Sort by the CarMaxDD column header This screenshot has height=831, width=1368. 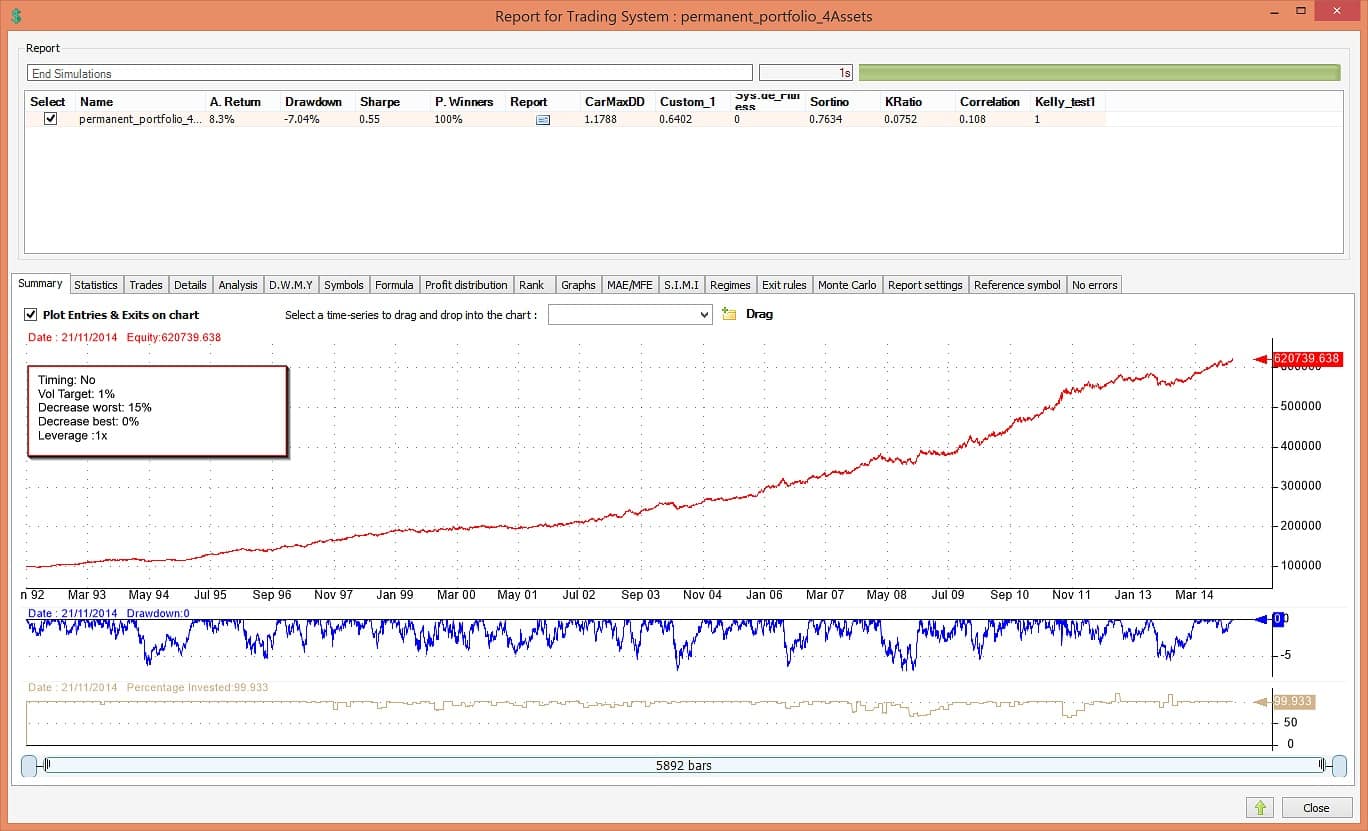(617, 102)
